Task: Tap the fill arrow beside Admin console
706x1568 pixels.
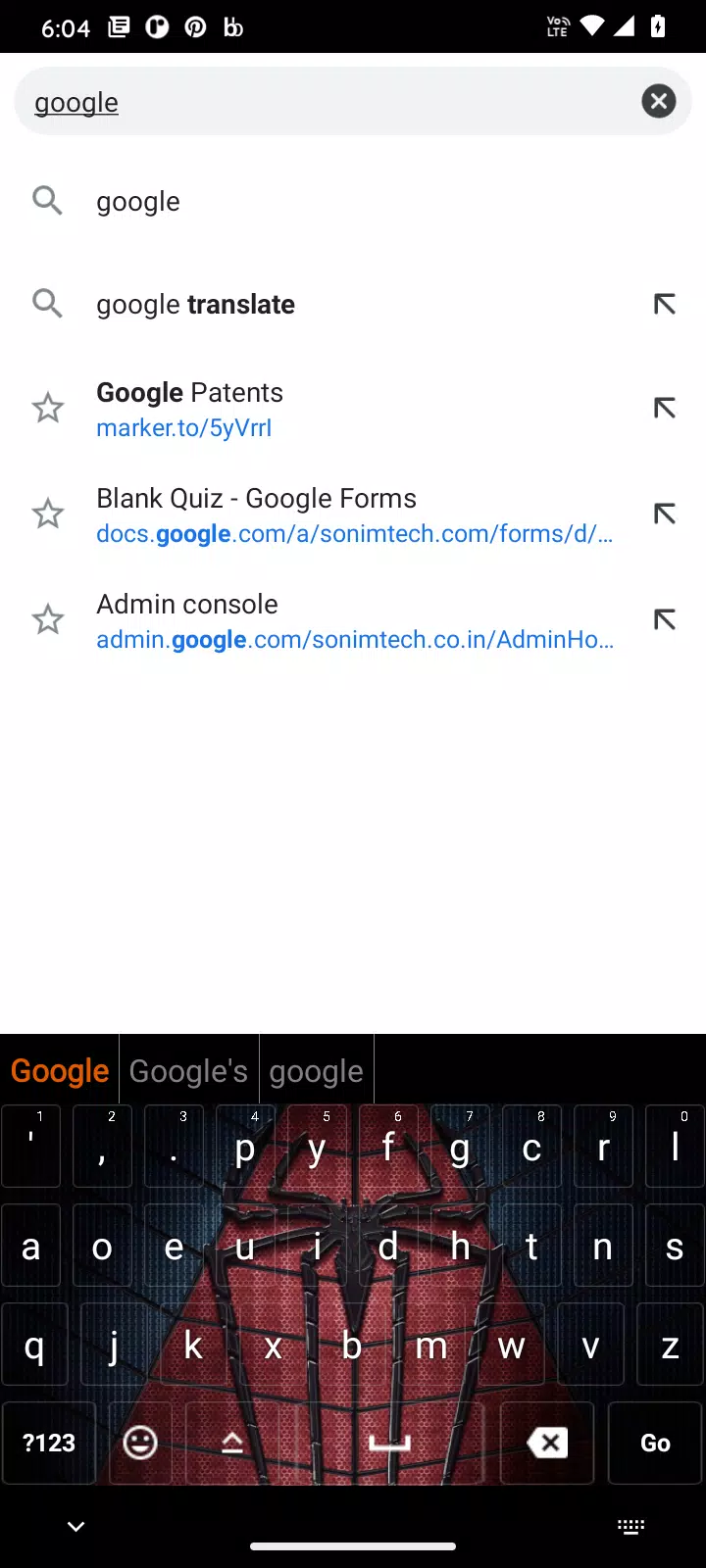Action: point(664,619)
